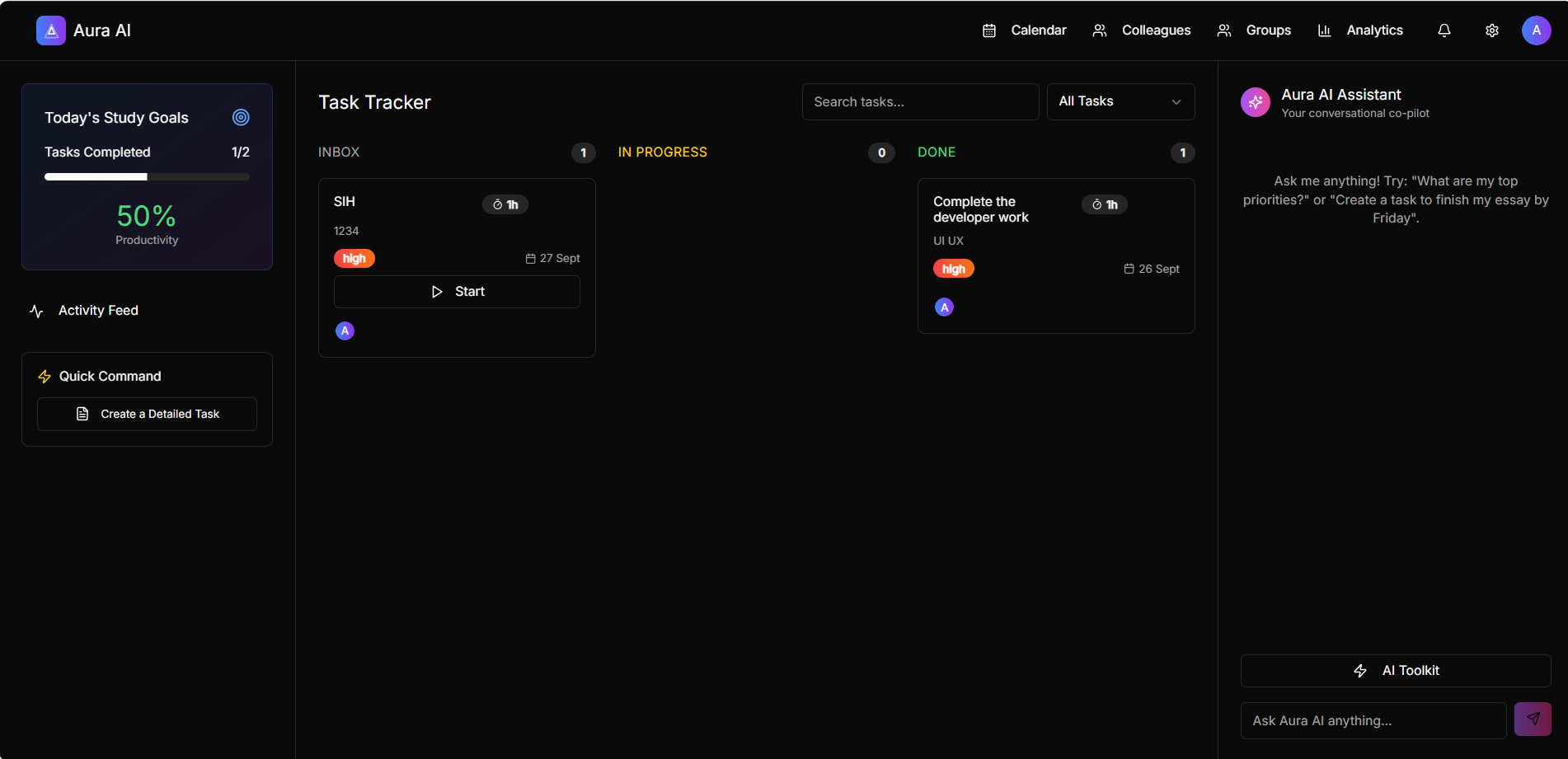Viewport: 1568px width, 759px height.
Task: Expand the DONE column counter badge
Action: click(1183, 153)
